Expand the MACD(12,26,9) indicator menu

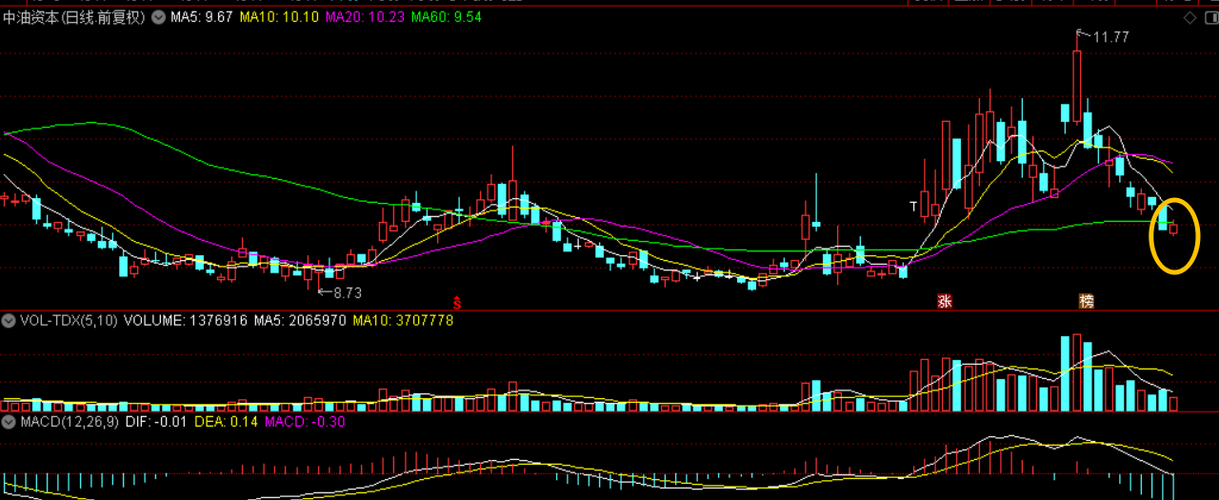(x=9, y=422)
